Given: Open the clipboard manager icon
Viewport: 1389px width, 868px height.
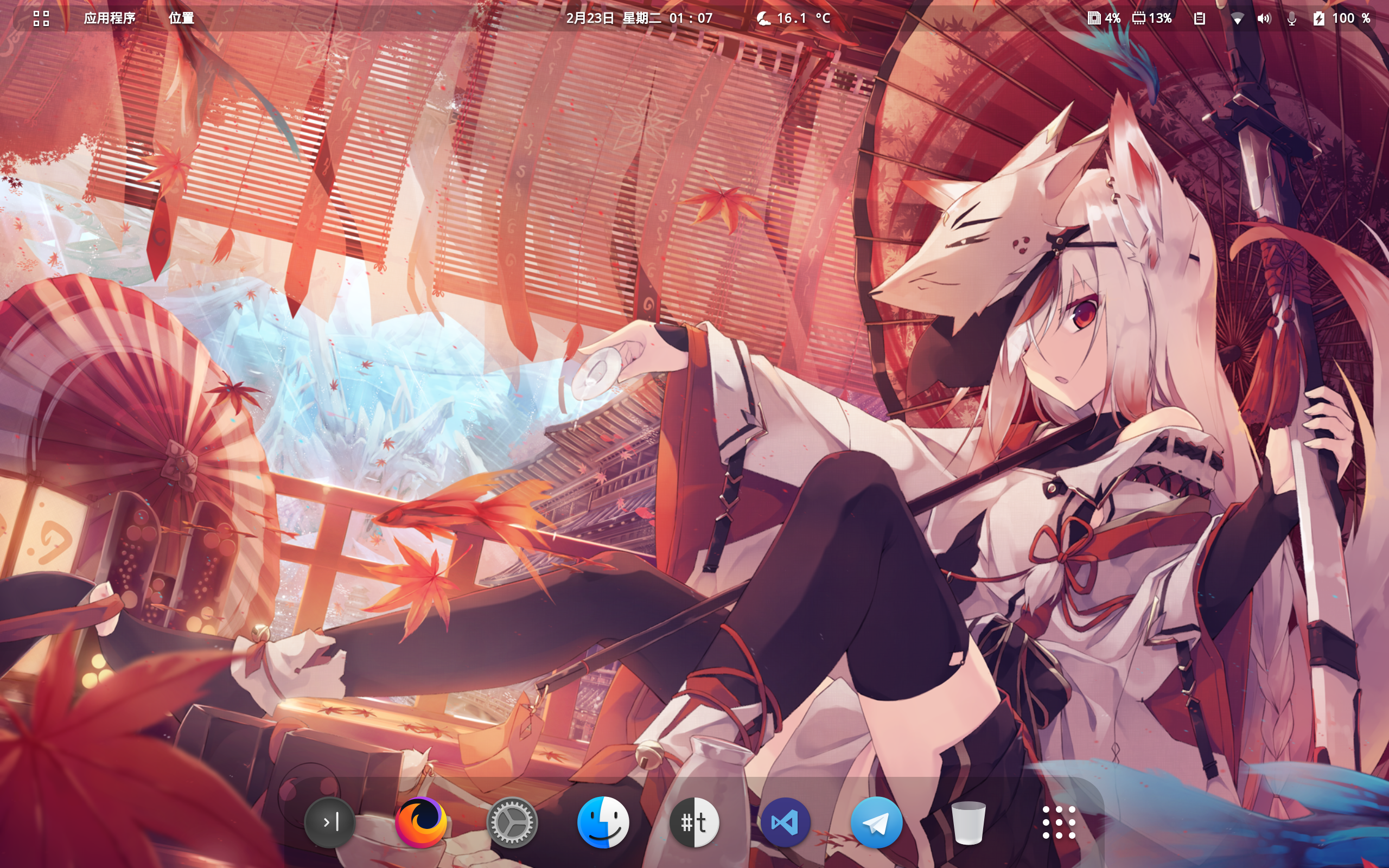Looking at the screenshot, I should click(x=1199, y=18).
